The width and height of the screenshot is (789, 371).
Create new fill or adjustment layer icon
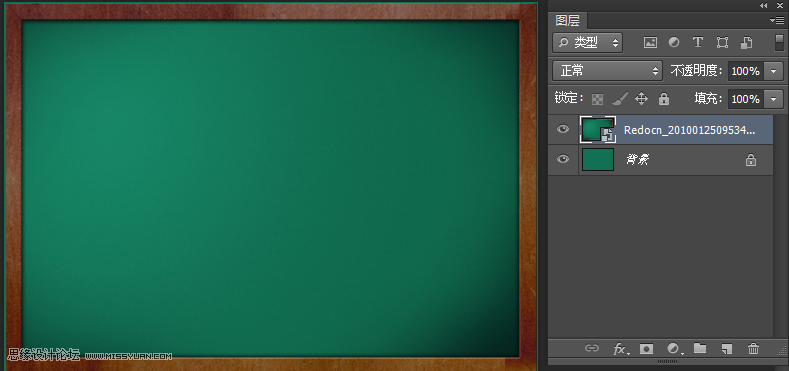pyautogui.click(x=674, y=348)
